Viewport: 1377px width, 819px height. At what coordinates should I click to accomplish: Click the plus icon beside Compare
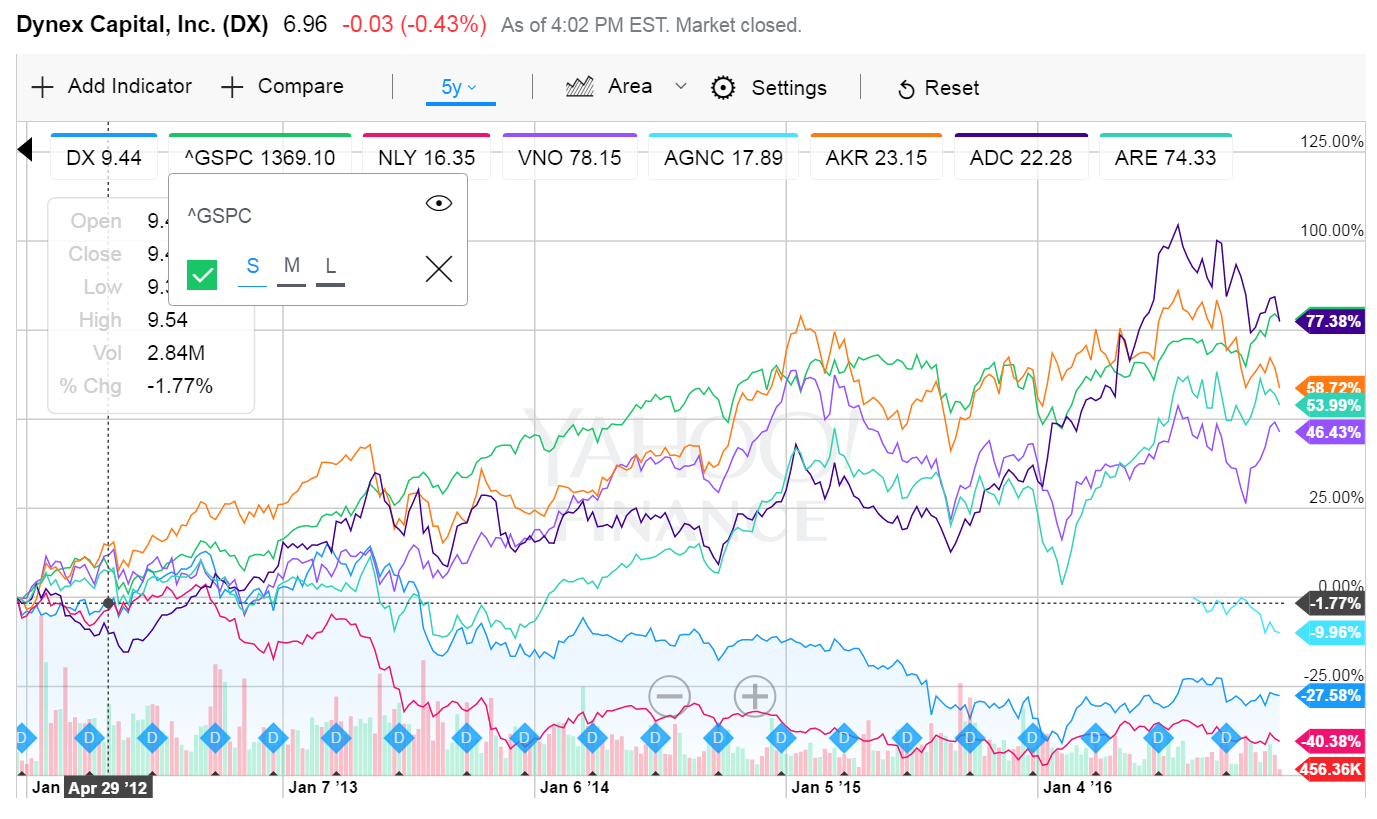232,87
